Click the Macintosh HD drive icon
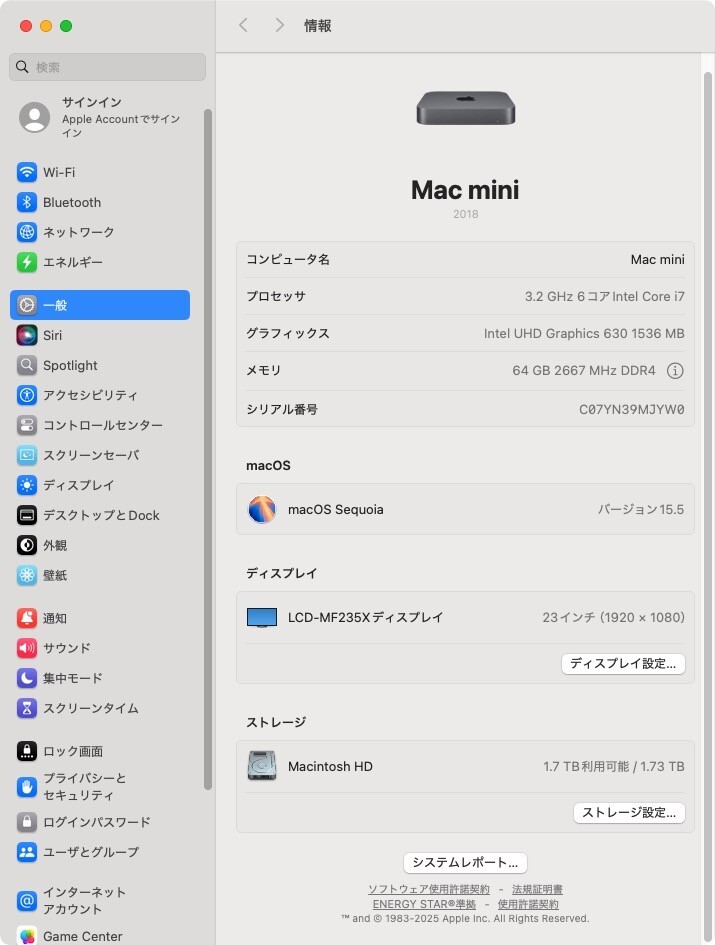This screenshot has height=945, width=715. pyautogui.click(x=262, y=766)
